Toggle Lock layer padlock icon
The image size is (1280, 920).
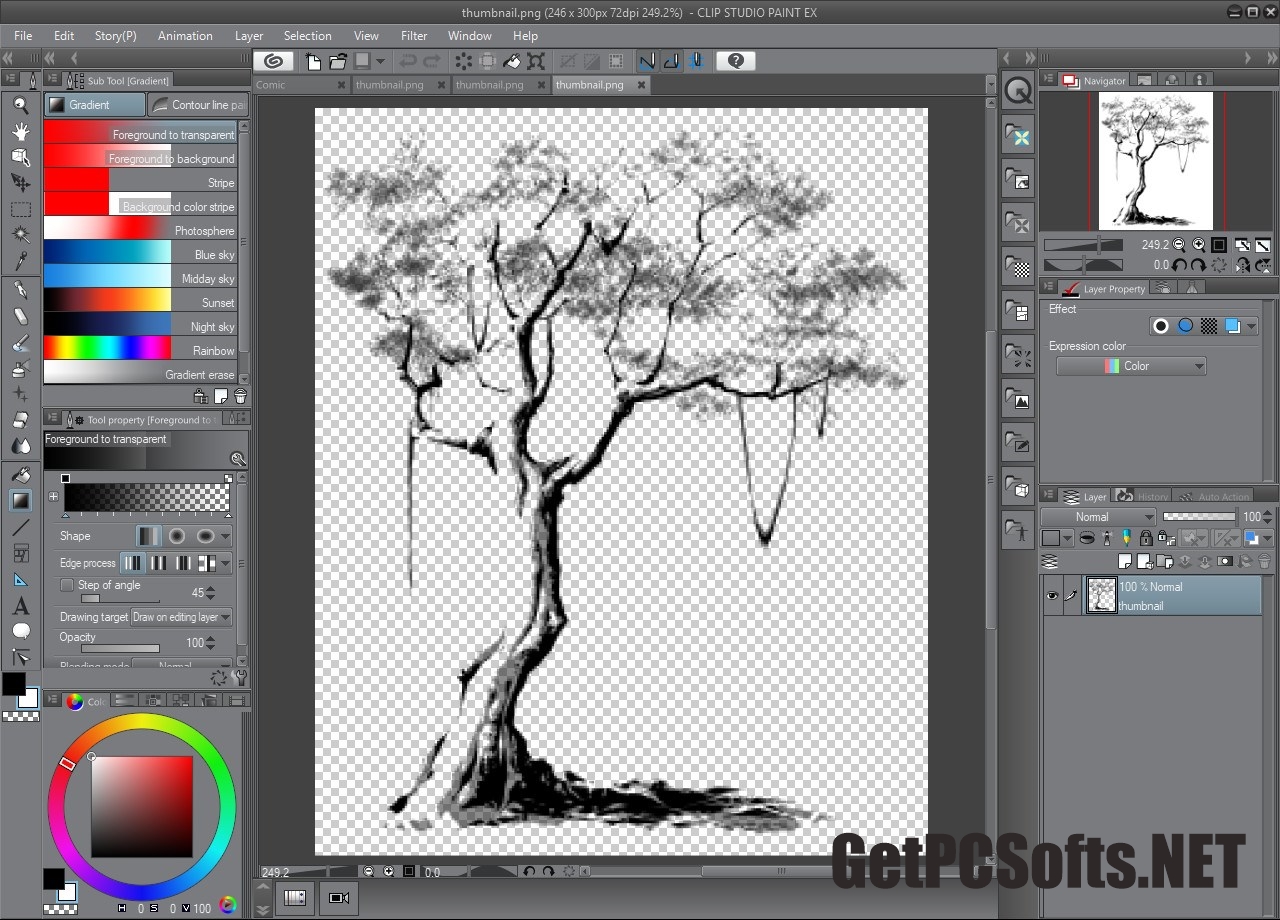pyautogui.click(x=1146, y=539)
